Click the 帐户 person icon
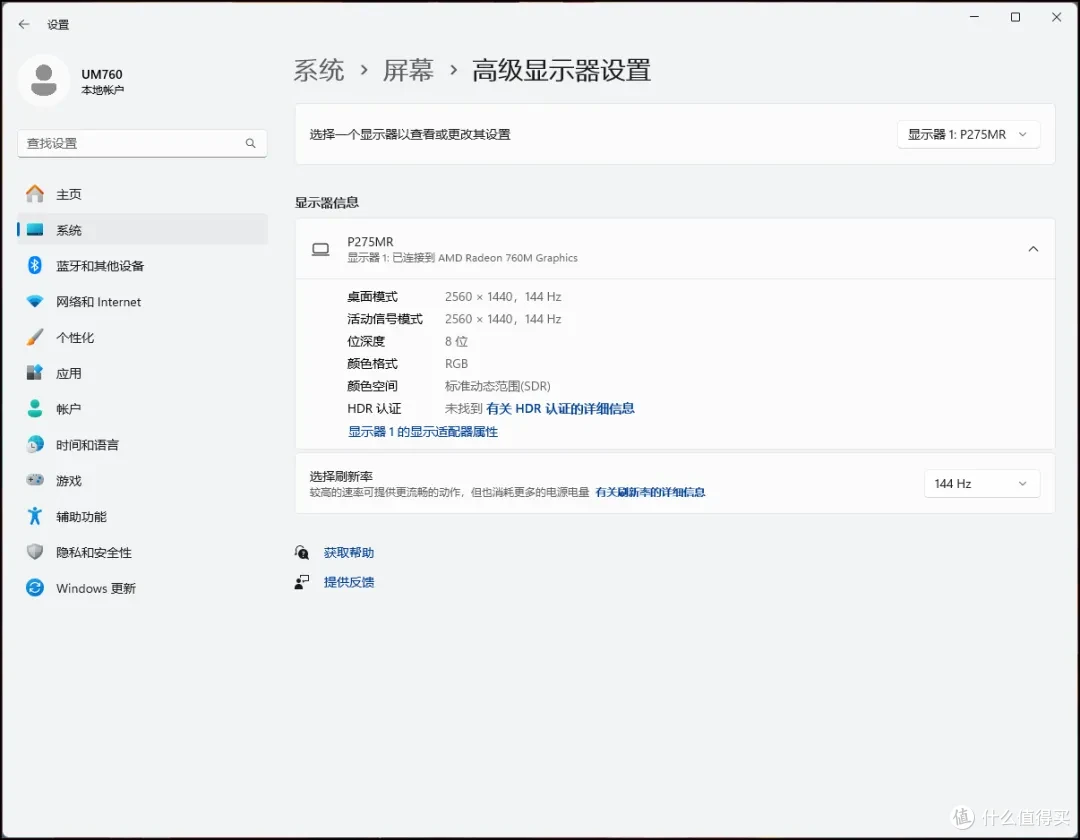 point(35,409)
